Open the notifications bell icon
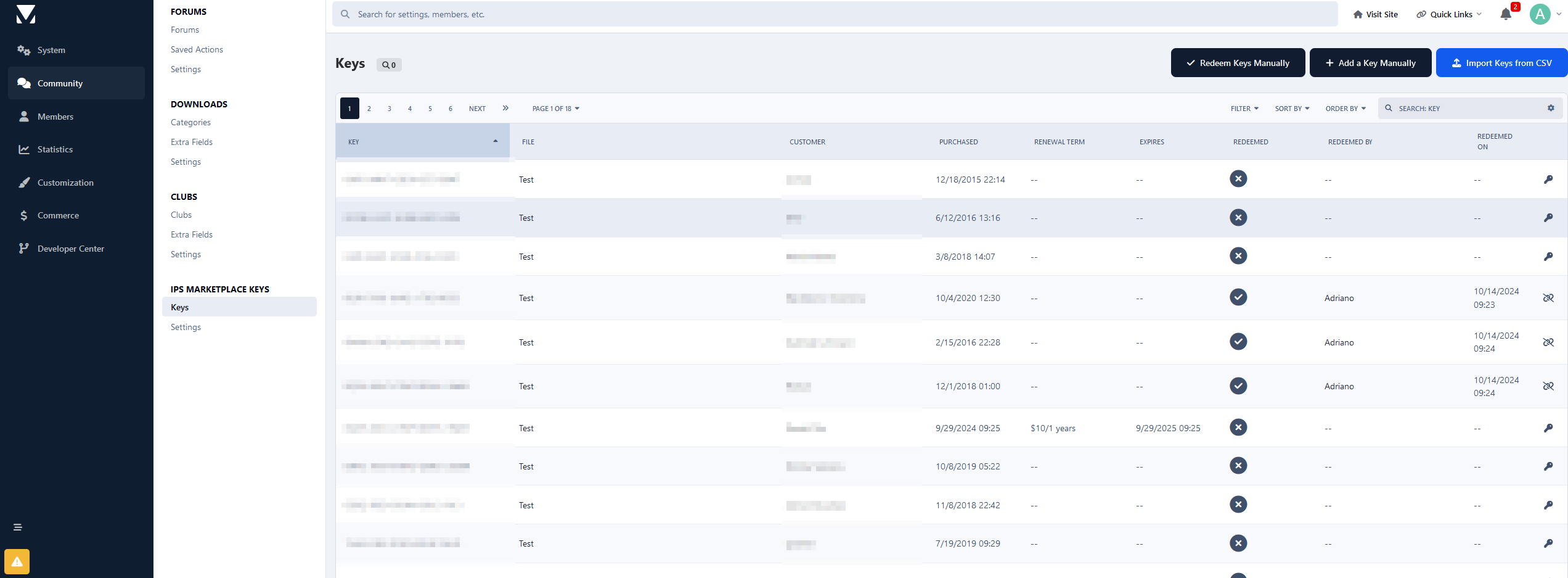The width and height of the screenshot is (1568, 578). [x=1505, y=14]
